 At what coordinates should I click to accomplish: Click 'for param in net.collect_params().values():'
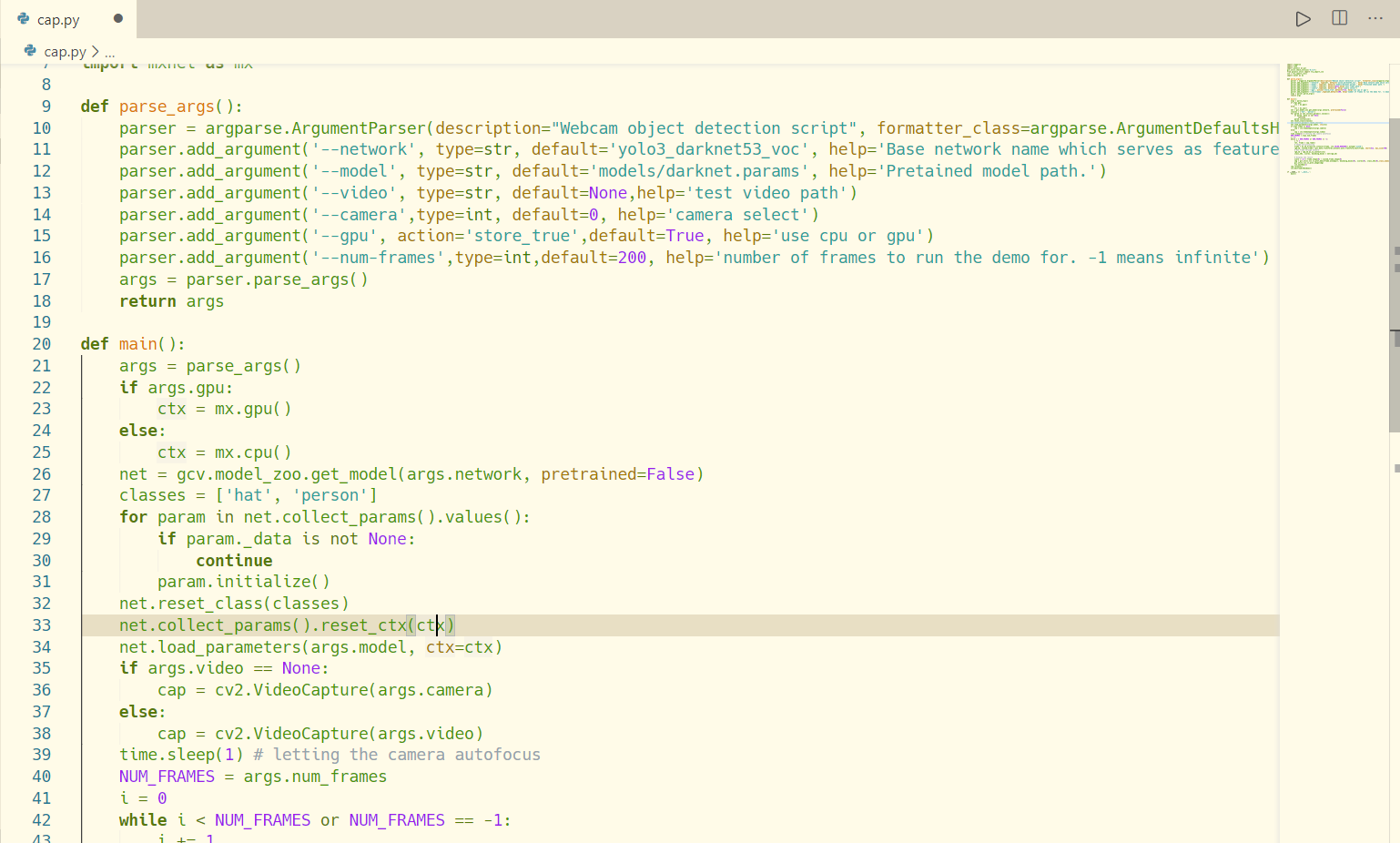325,517
